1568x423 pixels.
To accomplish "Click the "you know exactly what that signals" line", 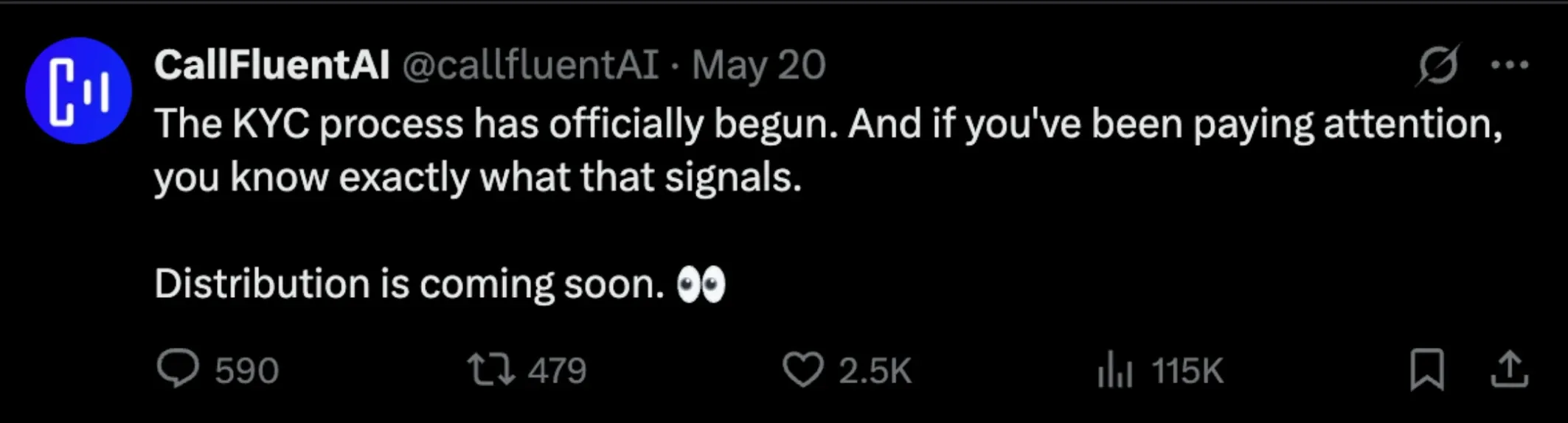I will [x=478, y=178].
